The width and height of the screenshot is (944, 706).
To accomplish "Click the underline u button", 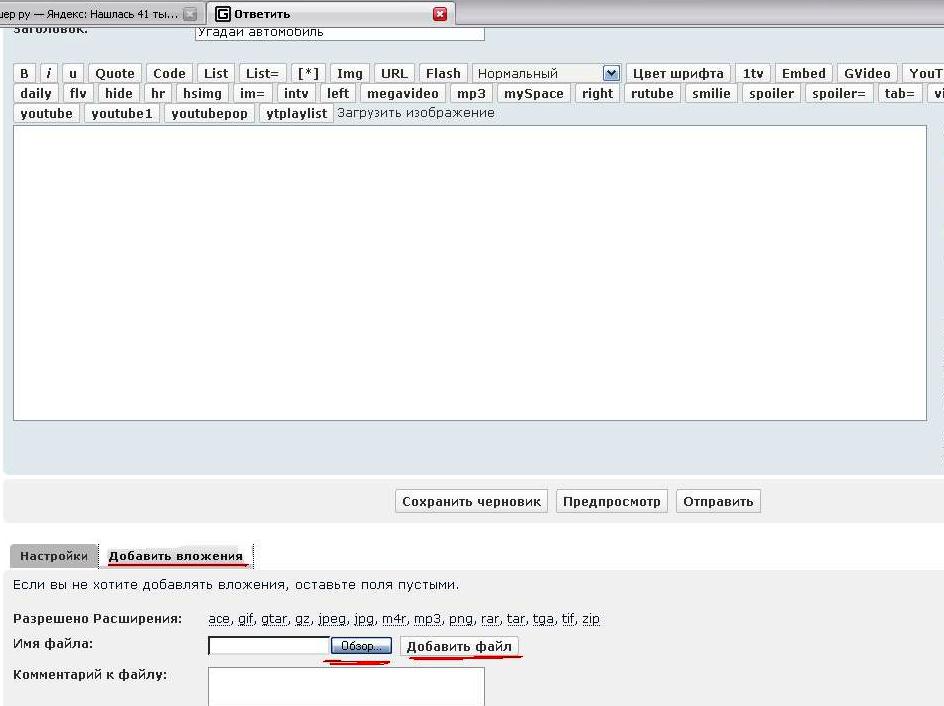I will 73,73.
